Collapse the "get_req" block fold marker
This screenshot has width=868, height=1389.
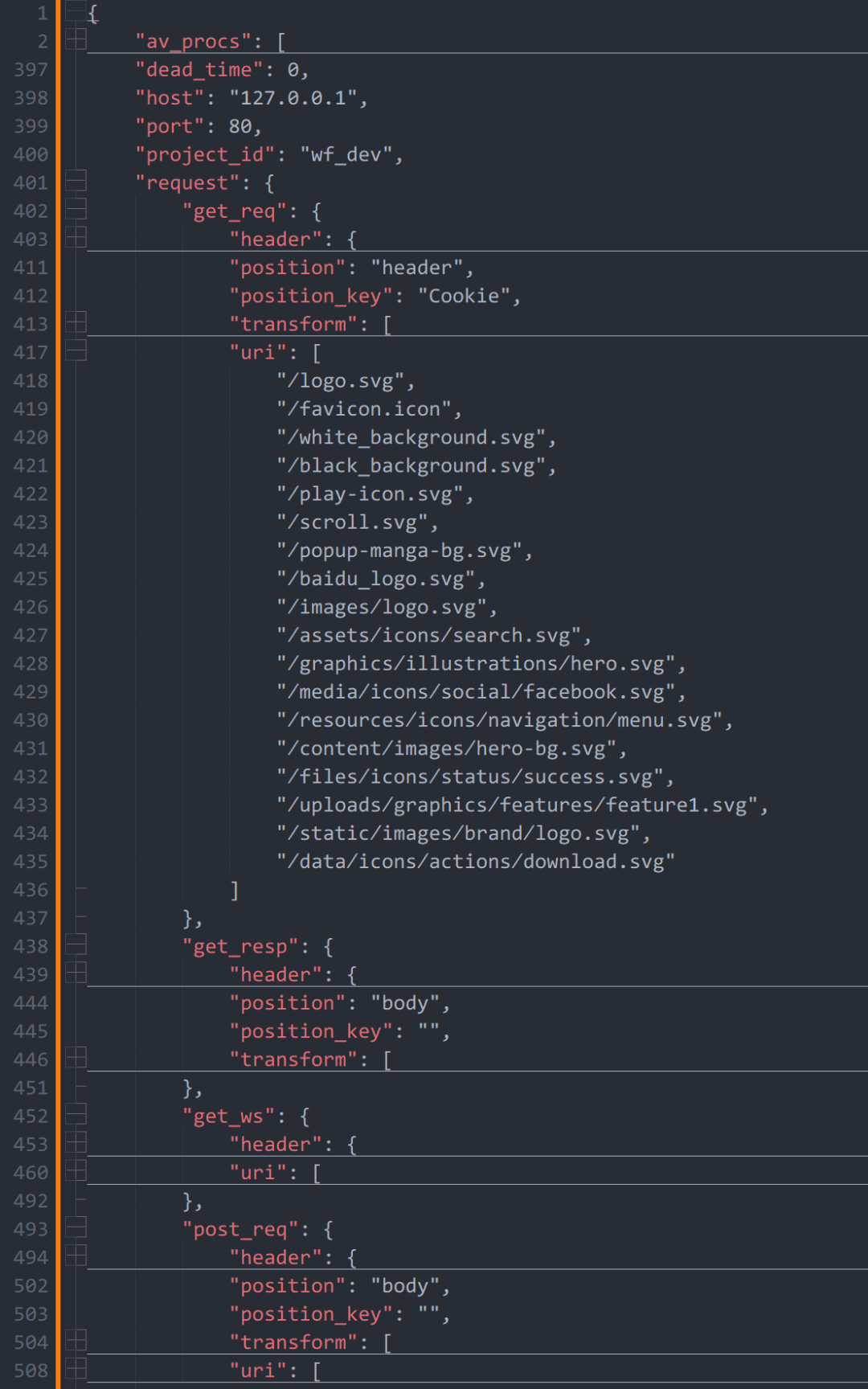[x=76, y=210]
